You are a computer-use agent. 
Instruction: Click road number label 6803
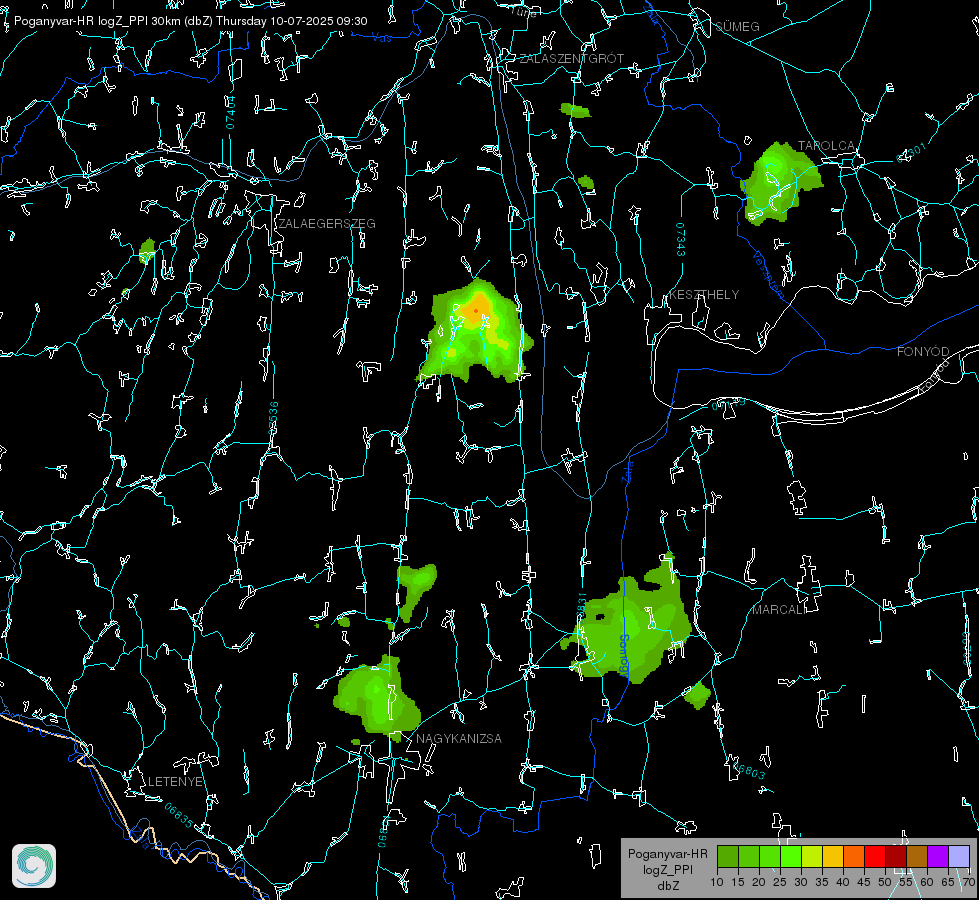750,771
